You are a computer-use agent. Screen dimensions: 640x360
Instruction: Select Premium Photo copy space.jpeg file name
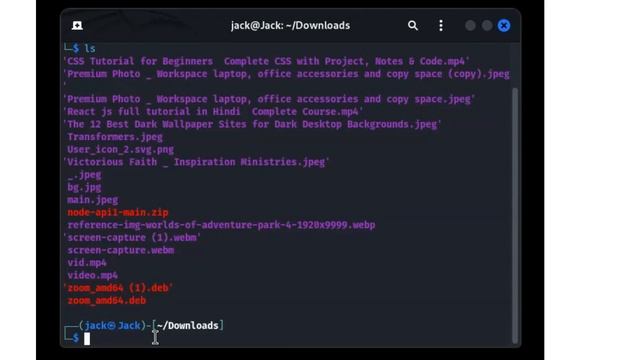[269, 99]
